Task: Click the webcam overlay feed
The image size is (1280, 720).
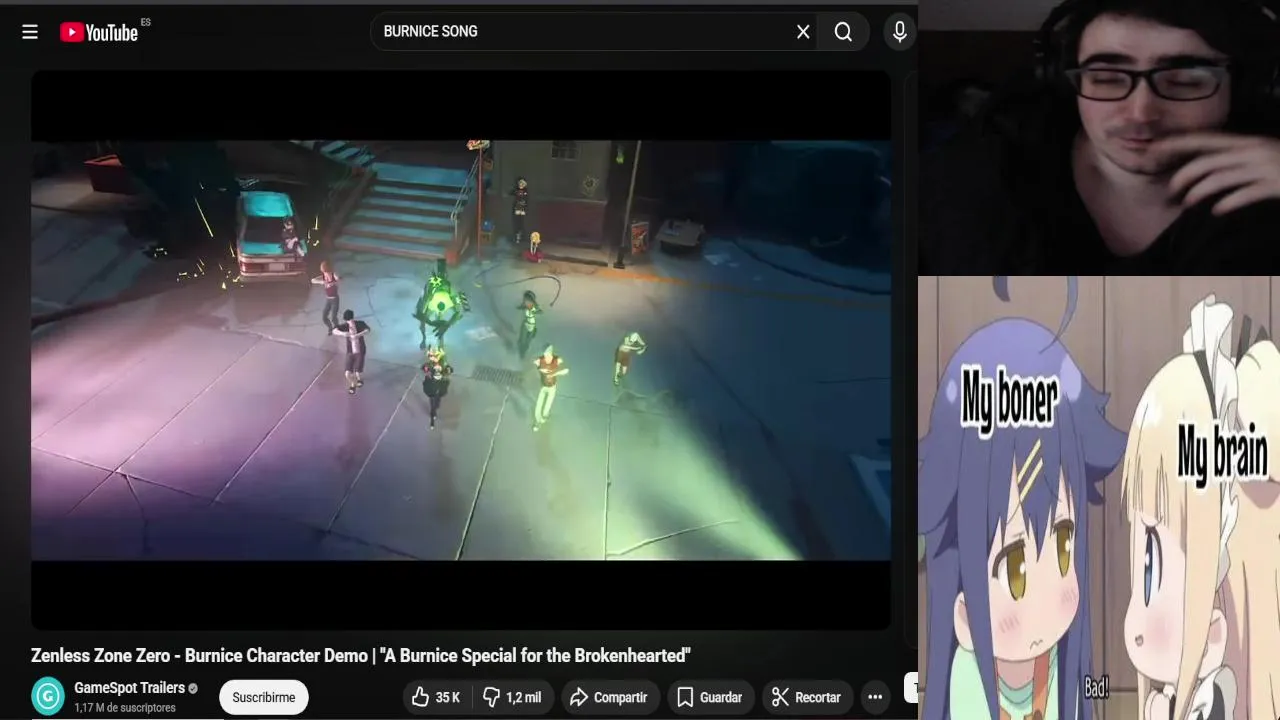Action: 1099,138
